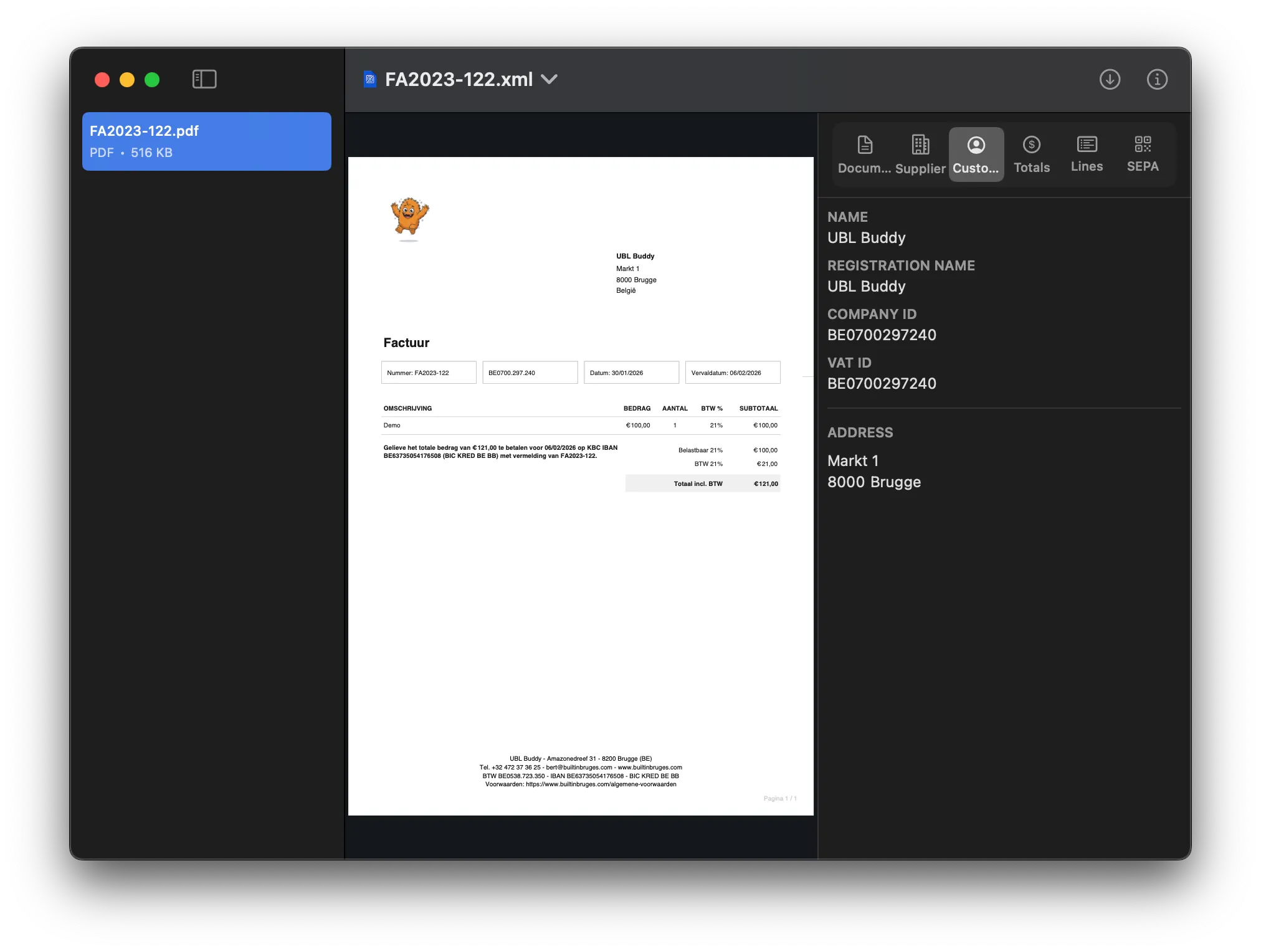1261x952 pixels.
Task: Open the Totals panel
Action: click(1031, 154)
